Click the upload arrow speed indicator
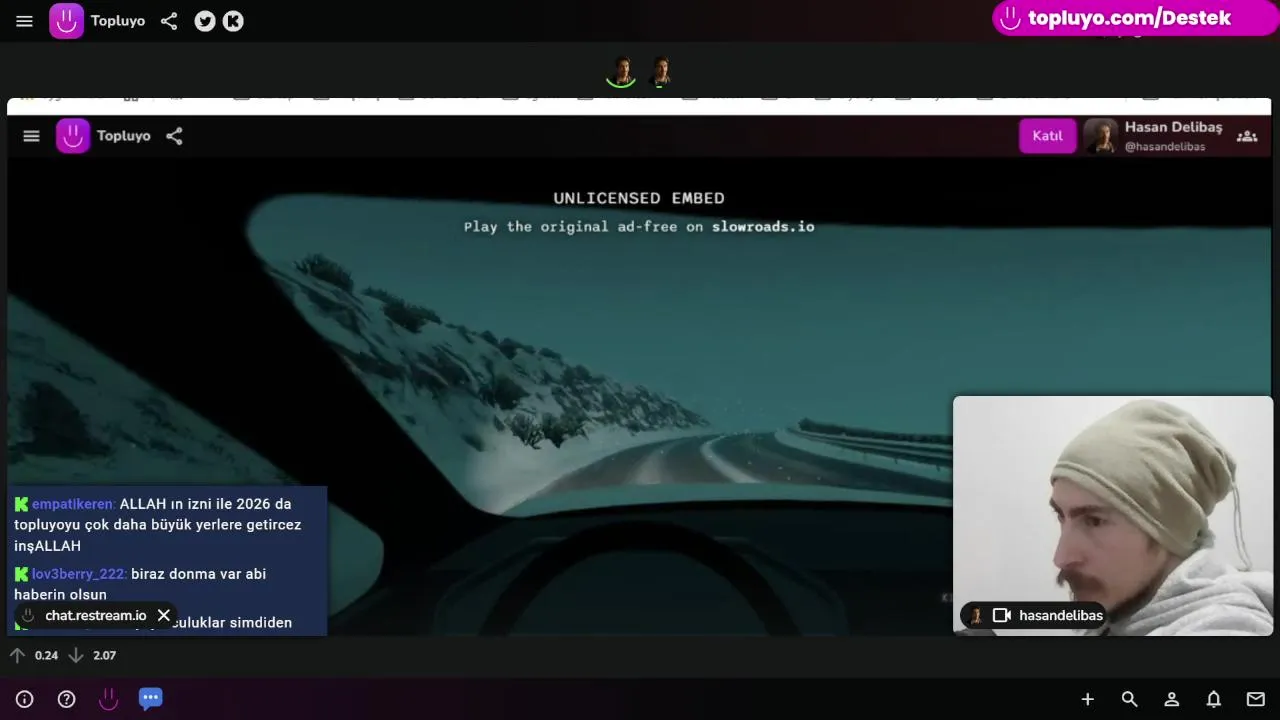Image resolution: width=1280 pixels, height=720 pixels. pyautogui.click(x=17, y=655)
